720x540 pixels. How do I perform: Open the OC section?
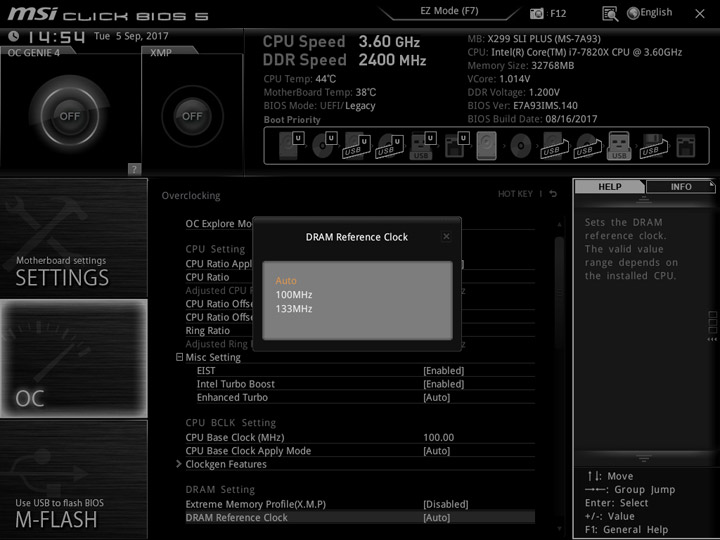(74, 359)
